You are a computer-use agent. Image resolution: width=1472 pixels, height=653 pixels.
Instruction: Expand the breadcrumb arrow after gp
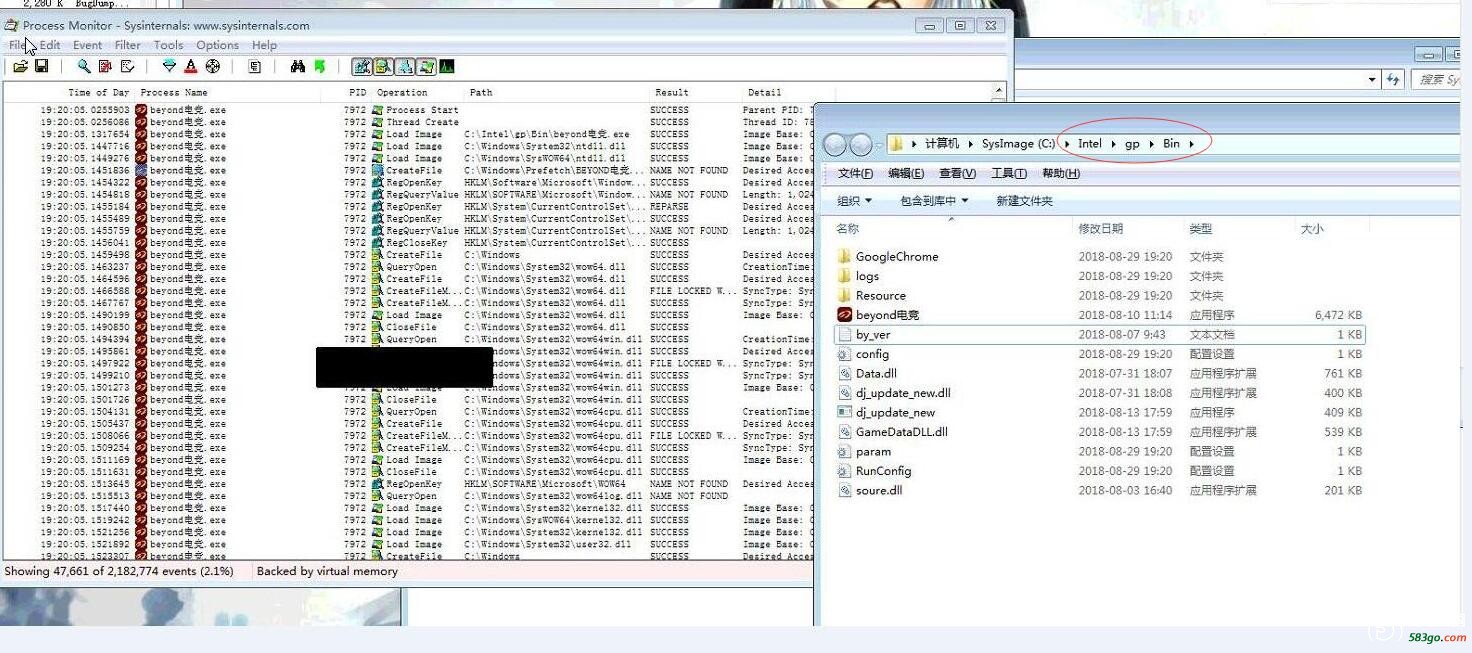(1151, 144)
